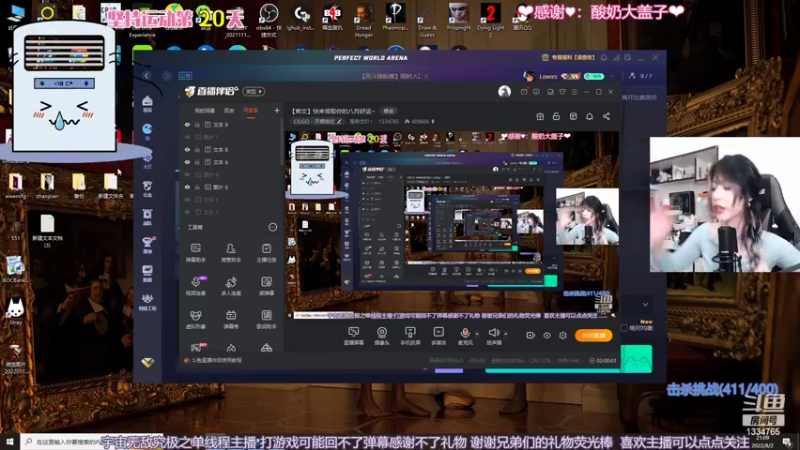Open the 房管助手 room manager tool
Screen dimensions: 800x450
[x=231, y=253]
